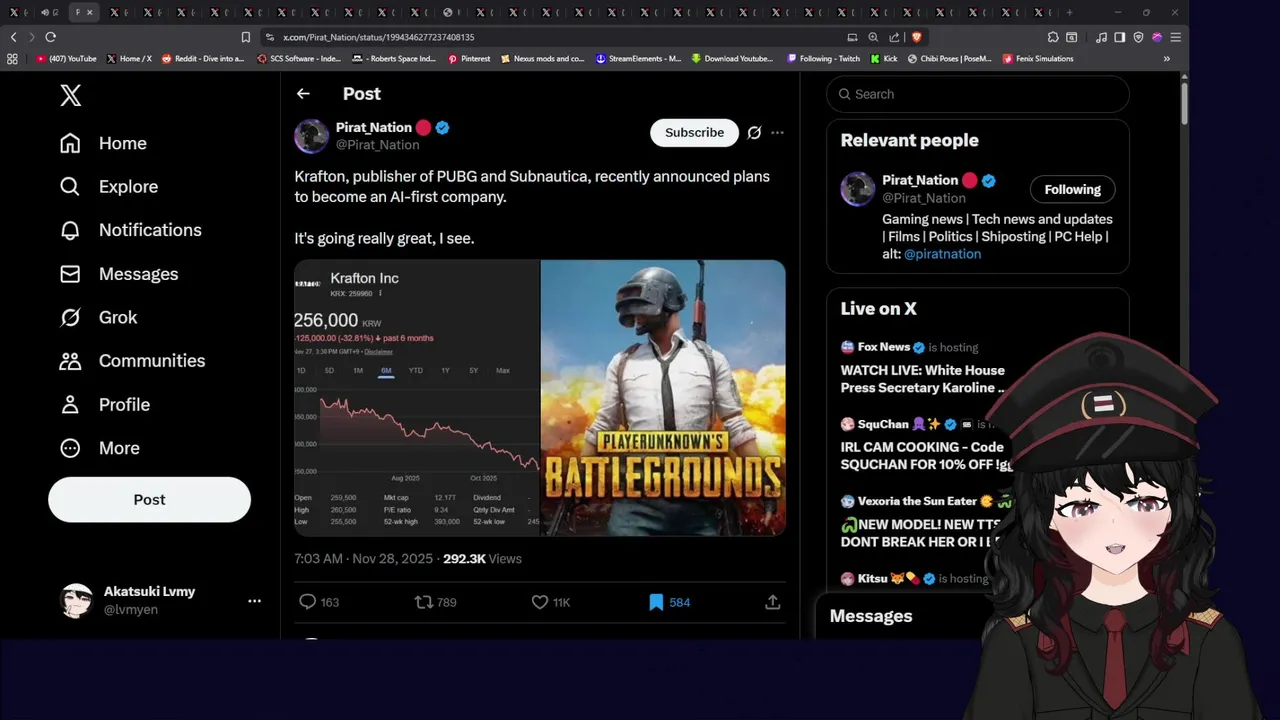This screenshot has width=1280, height=720.
Task: Click the address bar URL
Action: pyautogui.click(x=378, y=37)
